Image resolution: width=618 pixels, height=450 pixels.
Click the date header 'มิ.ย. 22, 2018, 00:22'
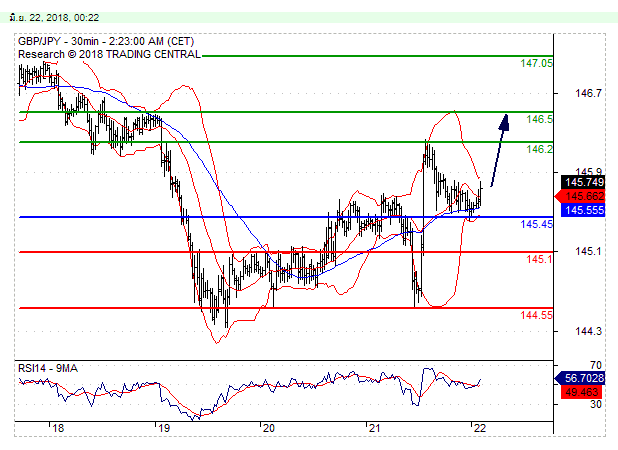coord(55,18)
